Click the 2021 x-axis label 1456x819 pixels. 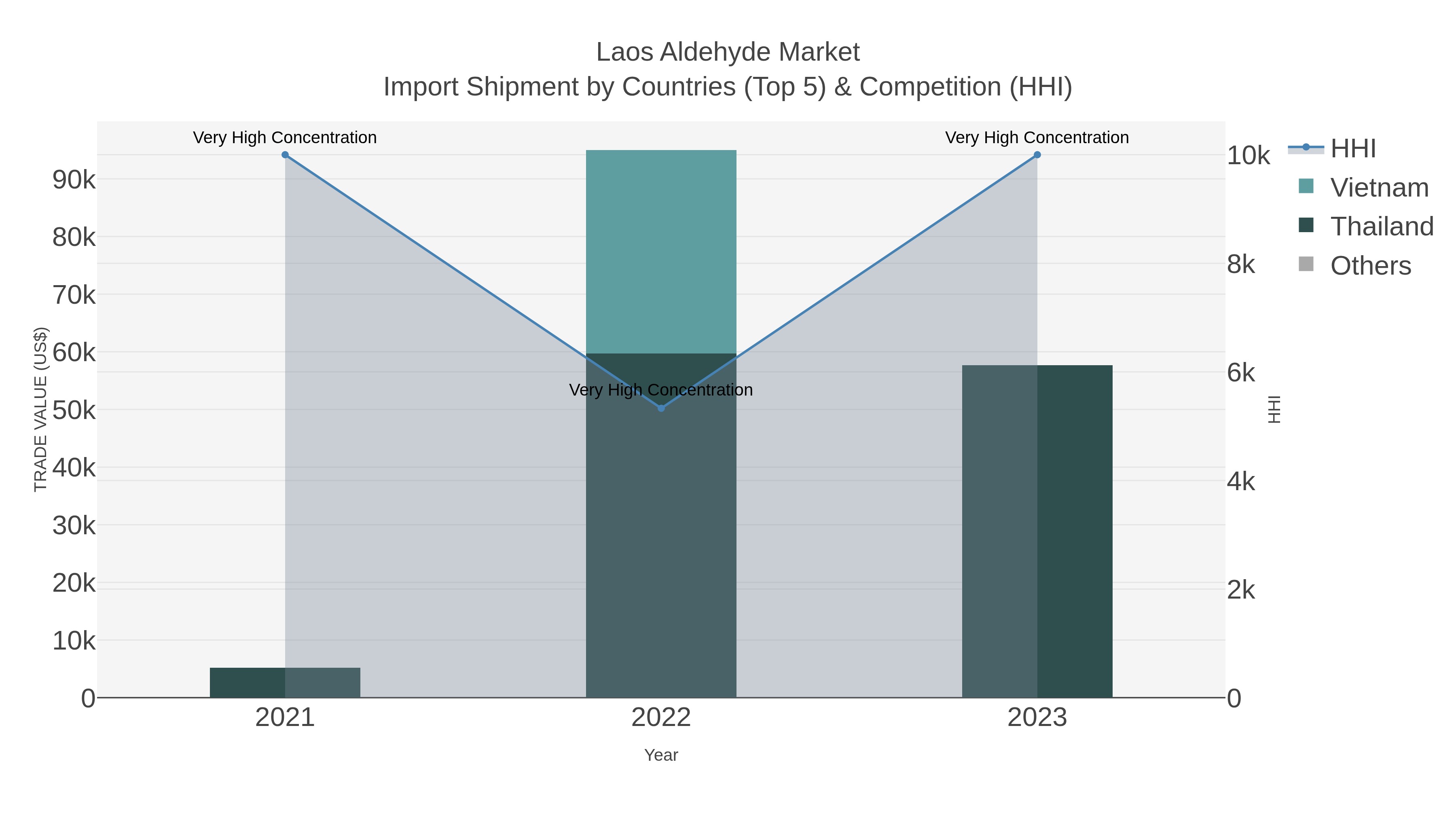(x=285, y=718)
